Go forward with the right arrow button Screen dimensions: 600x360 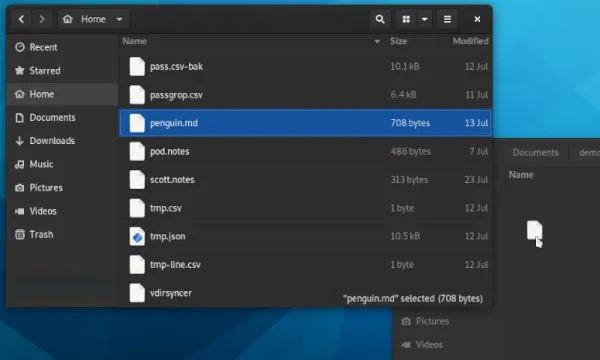point(42,19)
